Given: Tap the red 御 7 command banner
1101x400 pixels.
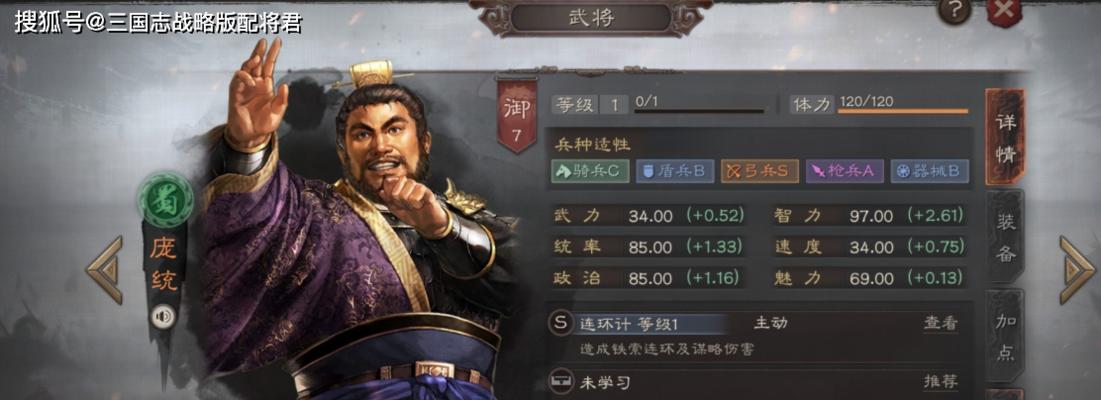Looking at the screenshot, I should (x=517, y=114).
